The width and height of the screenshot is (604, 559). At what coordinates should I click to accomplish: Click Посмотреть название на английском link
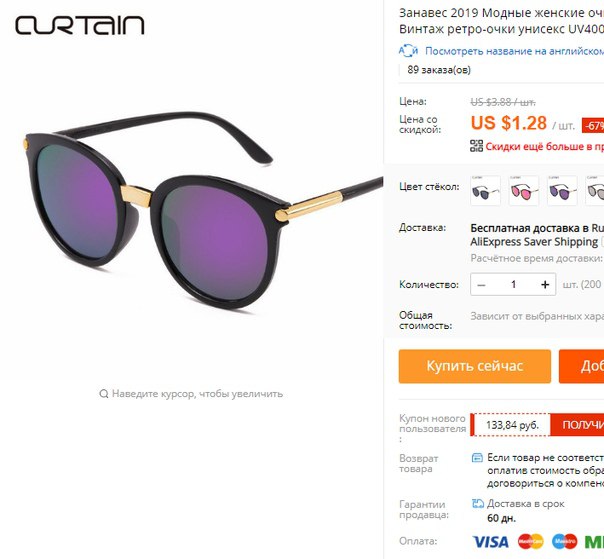pos(514,51)
